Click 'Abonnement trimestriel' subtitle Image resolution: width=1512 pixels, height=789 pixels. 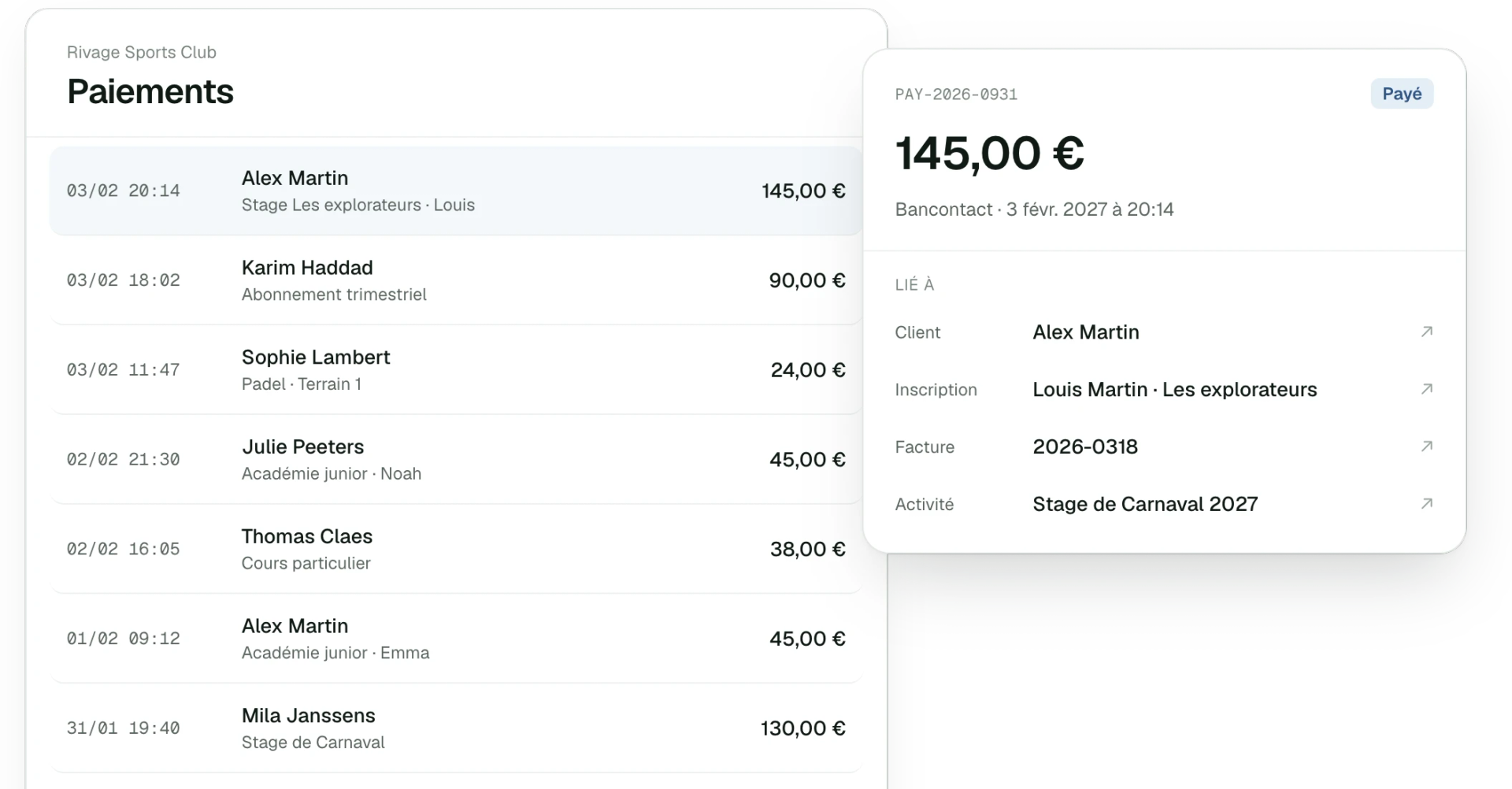(x=334, y=294)
